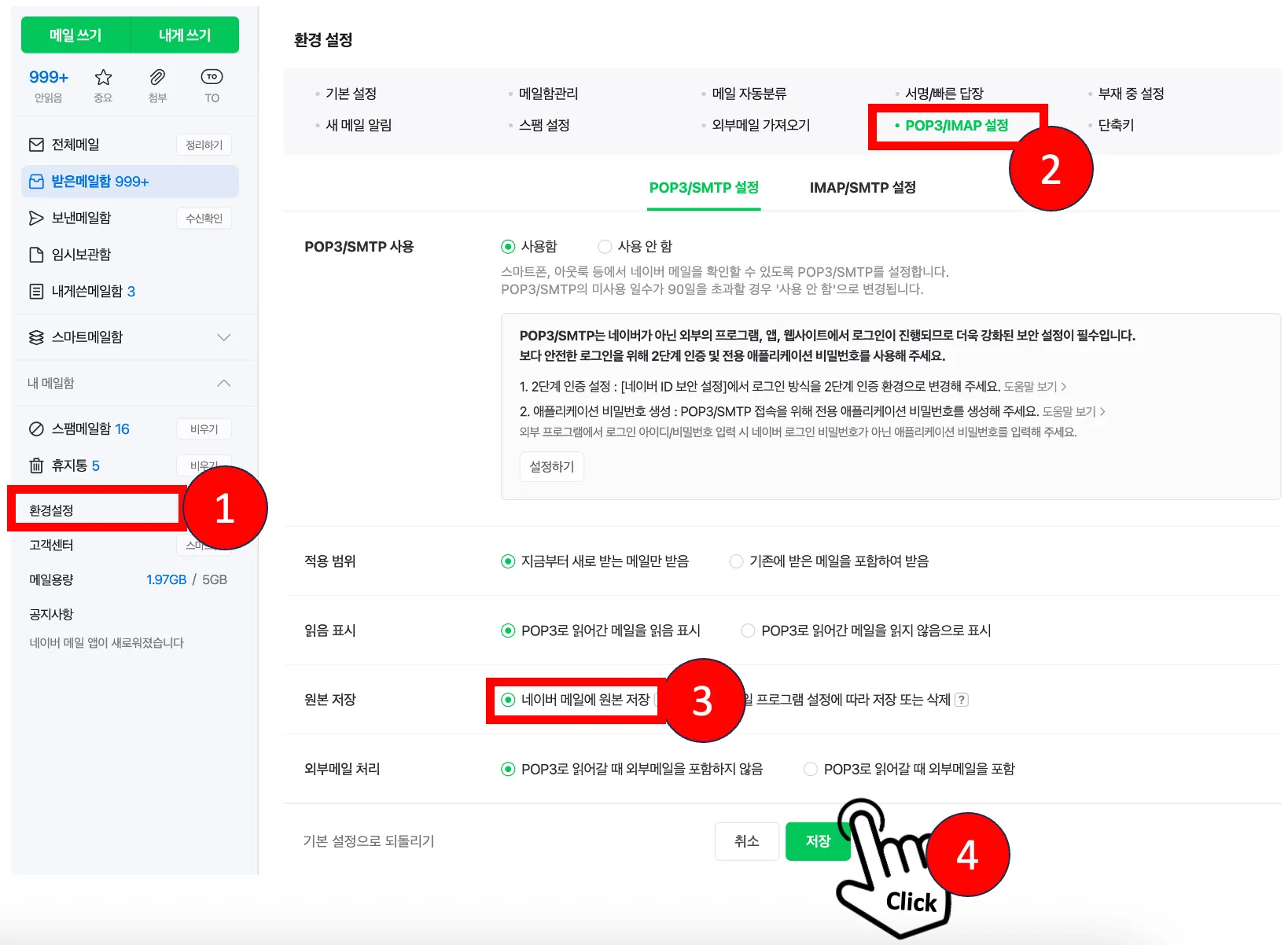
Task: Open 스팸메일함 blocked circle icon
Action: [x=36, y=429]
